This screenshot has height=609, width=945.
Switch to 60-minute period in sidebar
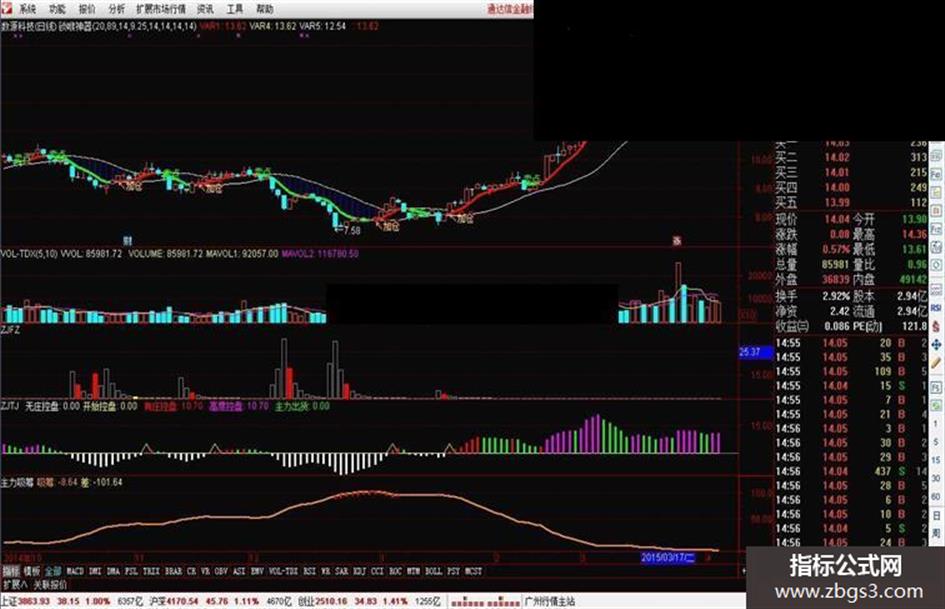point(937,497)
